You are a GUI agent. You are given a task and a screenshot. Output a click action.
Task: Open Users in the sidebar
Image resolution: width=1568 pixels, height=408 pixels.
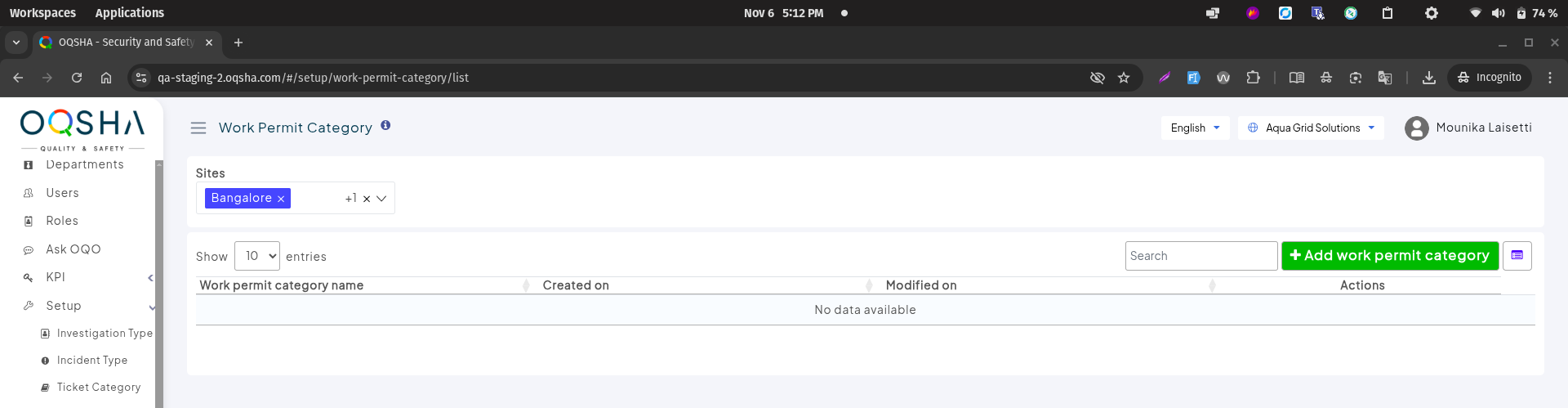click(x=62, y=193)
